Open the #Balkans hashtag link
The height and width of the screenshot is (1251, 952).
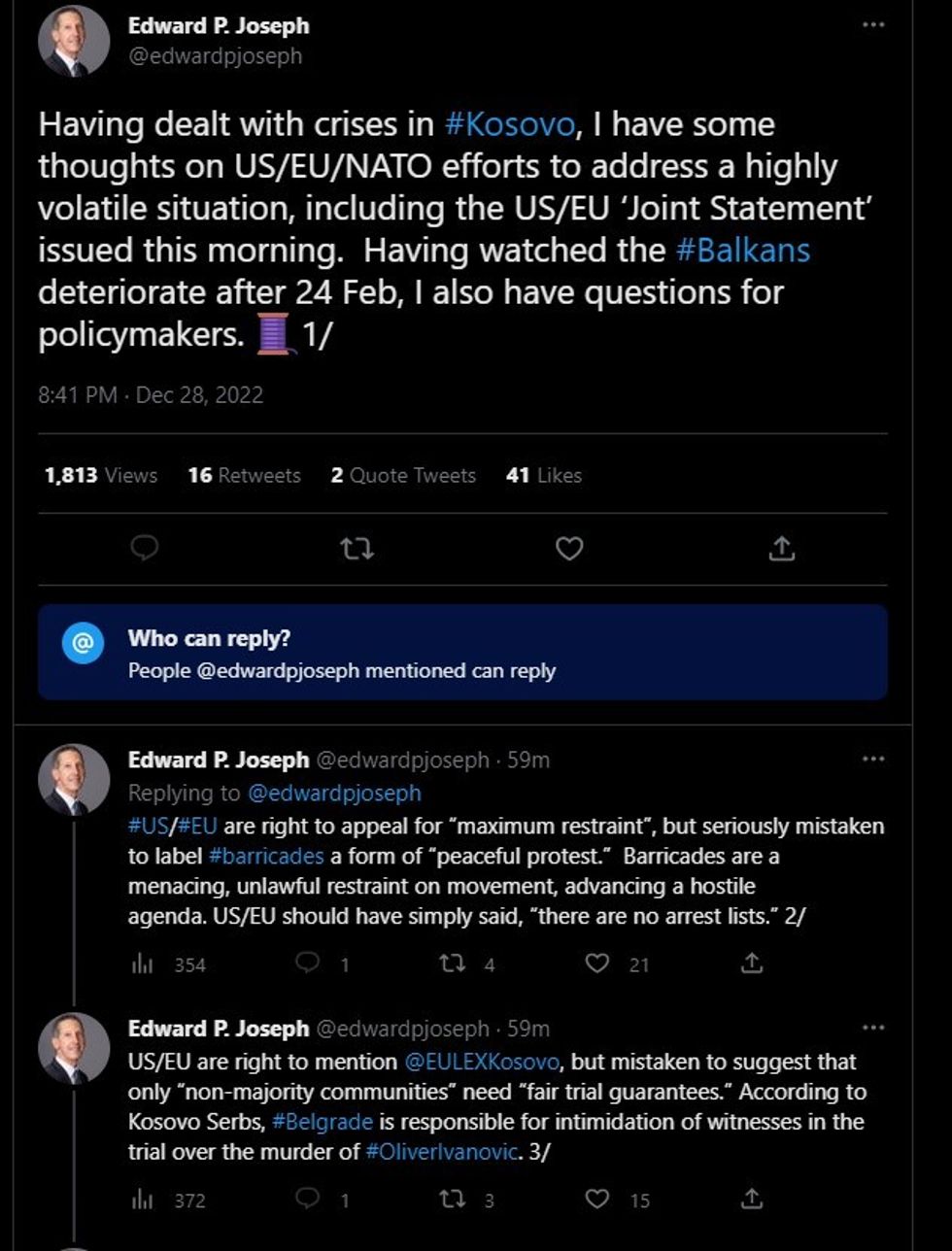743,250
